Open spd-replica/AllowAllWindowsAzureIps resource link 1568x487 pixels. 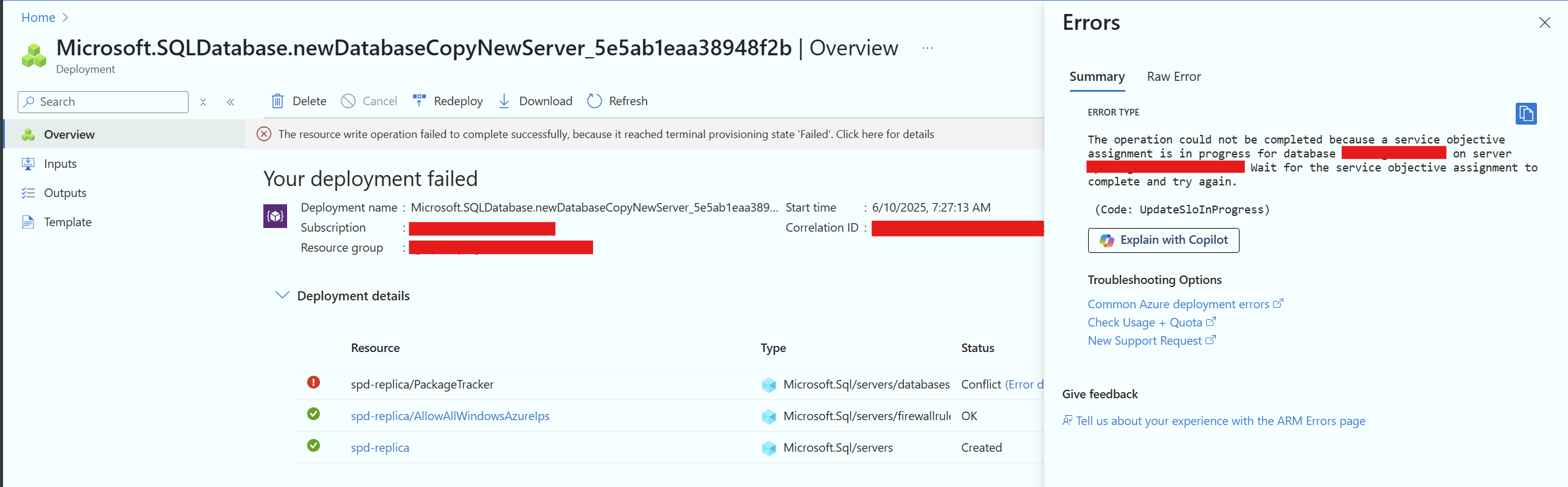click(450, 416)
